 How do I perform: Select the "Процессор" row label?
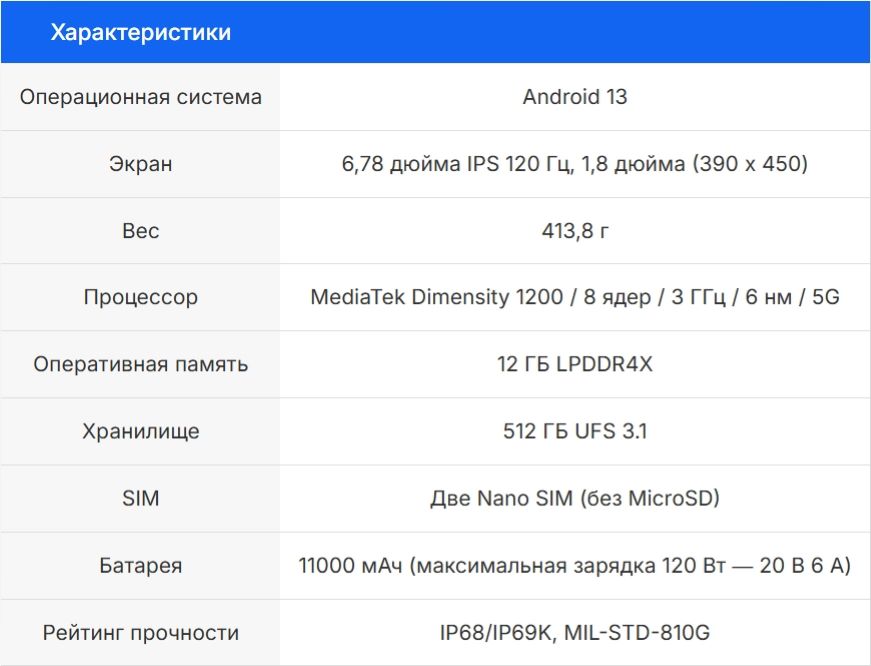(x=141, y=298)
